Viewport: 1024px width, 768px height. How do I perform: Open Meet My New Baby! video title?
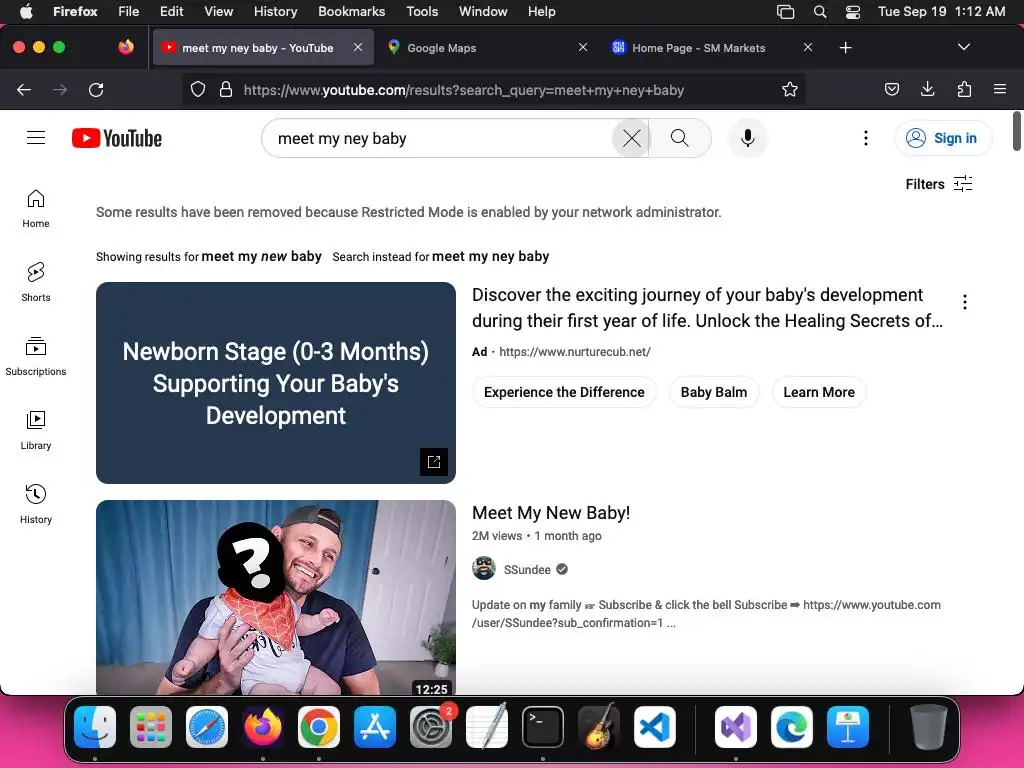pos(551,513)
